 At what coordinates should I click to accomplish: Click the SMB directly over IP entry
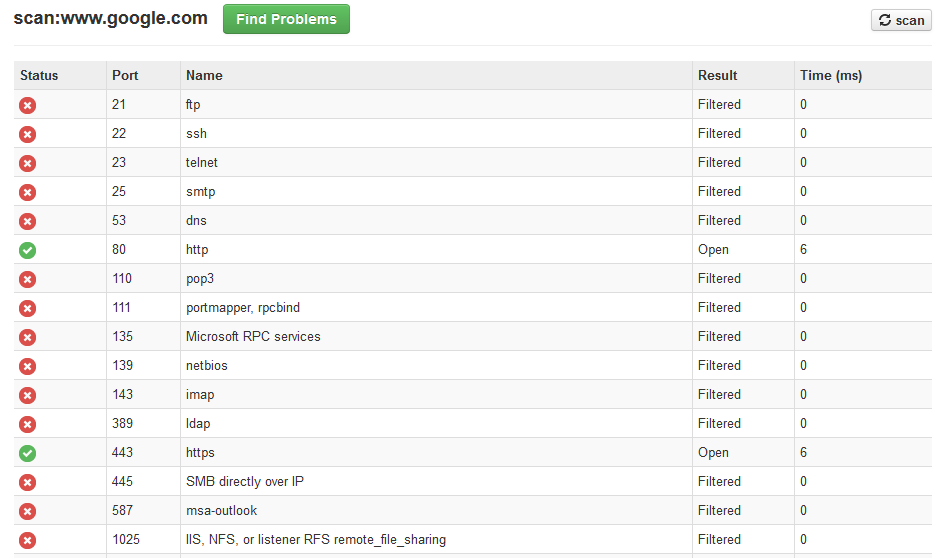245,481
